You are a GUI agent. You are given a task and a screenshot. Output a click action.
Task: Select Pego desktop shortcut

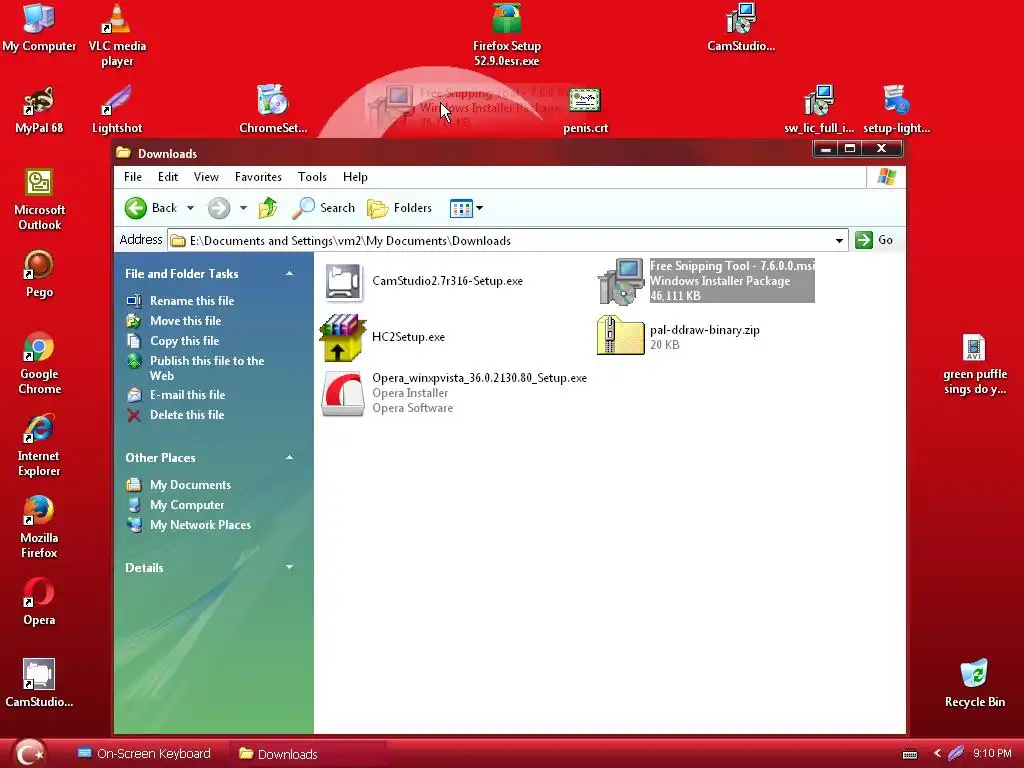click(x=39, y=274)
